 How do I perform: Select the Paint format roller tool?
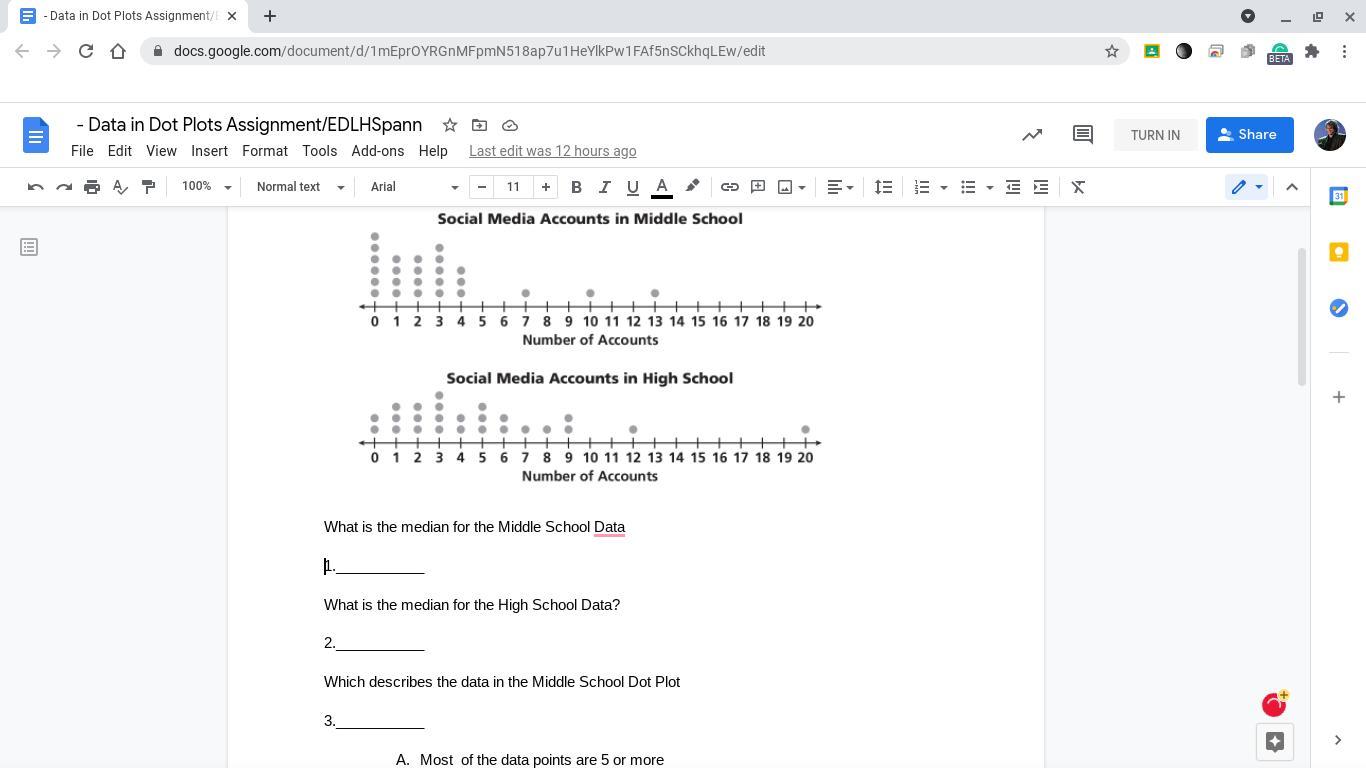pyautogui.click(x=148, y=187)
